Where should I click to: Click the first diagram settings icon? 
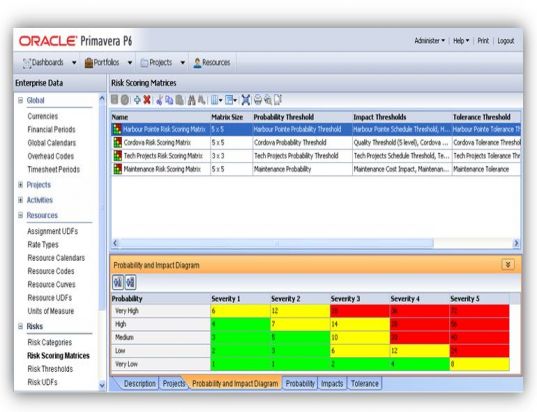tap(118, 283)
